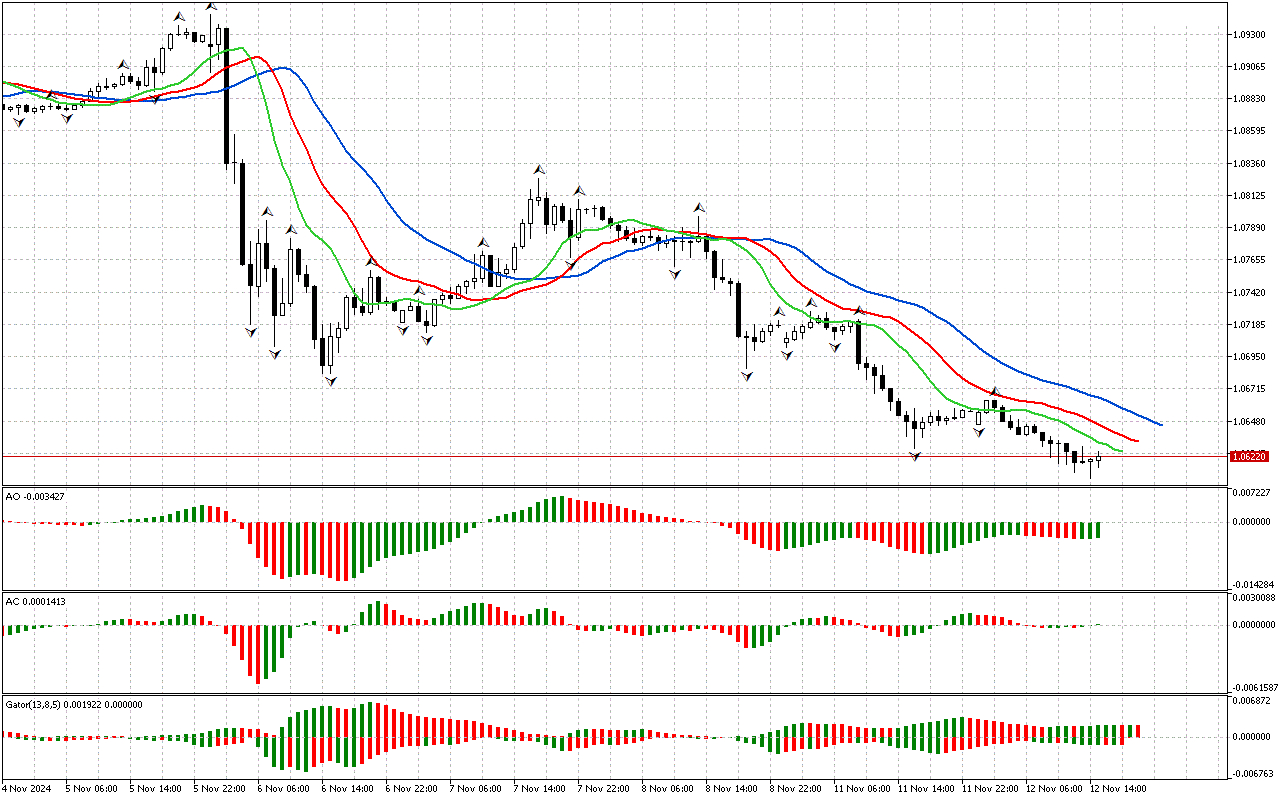Click the -0.006763 Gator scale value
Image resolution: width=1280 pixels, height=800 pixels.
1253,773
